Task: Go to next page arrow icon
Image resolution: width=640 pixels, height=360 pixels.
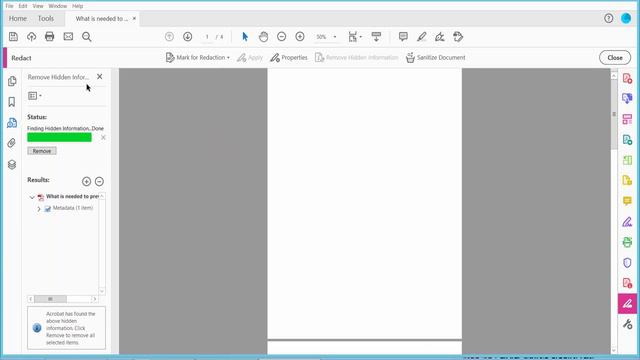Action: click(187, 37)
